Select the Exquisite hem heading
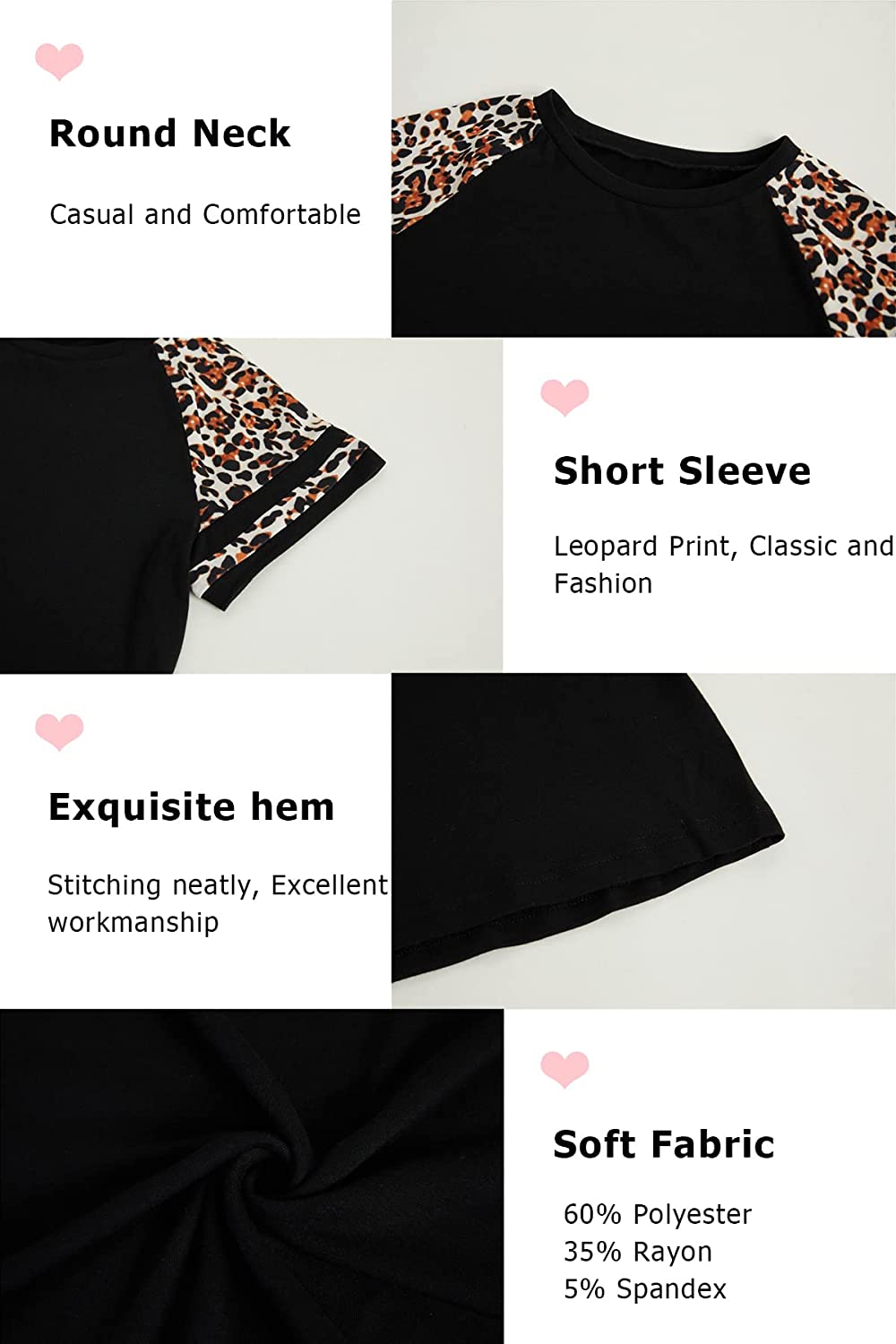Image resolution: width=896 pixels, height=1344 pixels. [191, 806]
